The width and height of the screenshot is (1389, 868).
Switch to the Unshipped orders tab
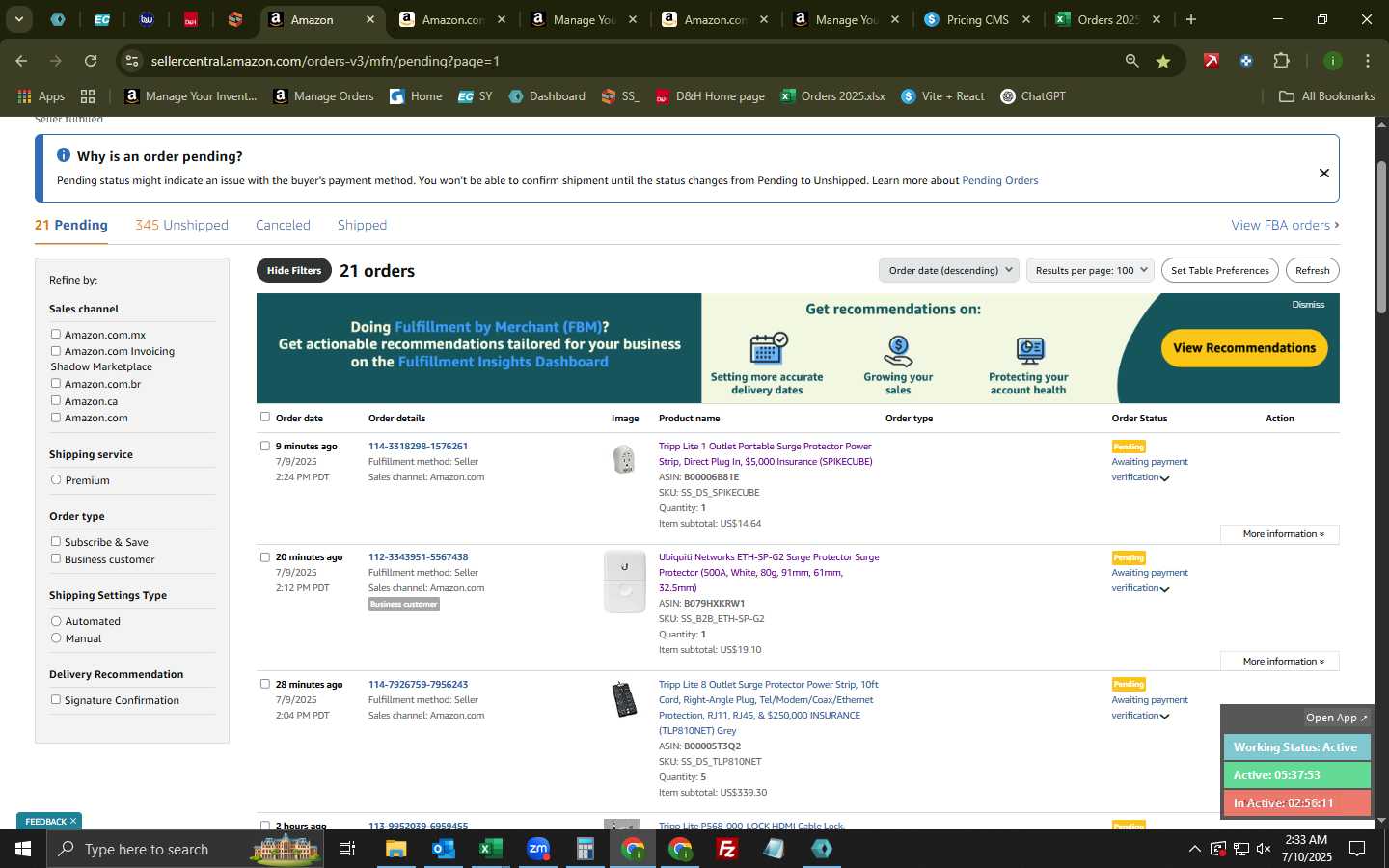click(x=181, y=225)
